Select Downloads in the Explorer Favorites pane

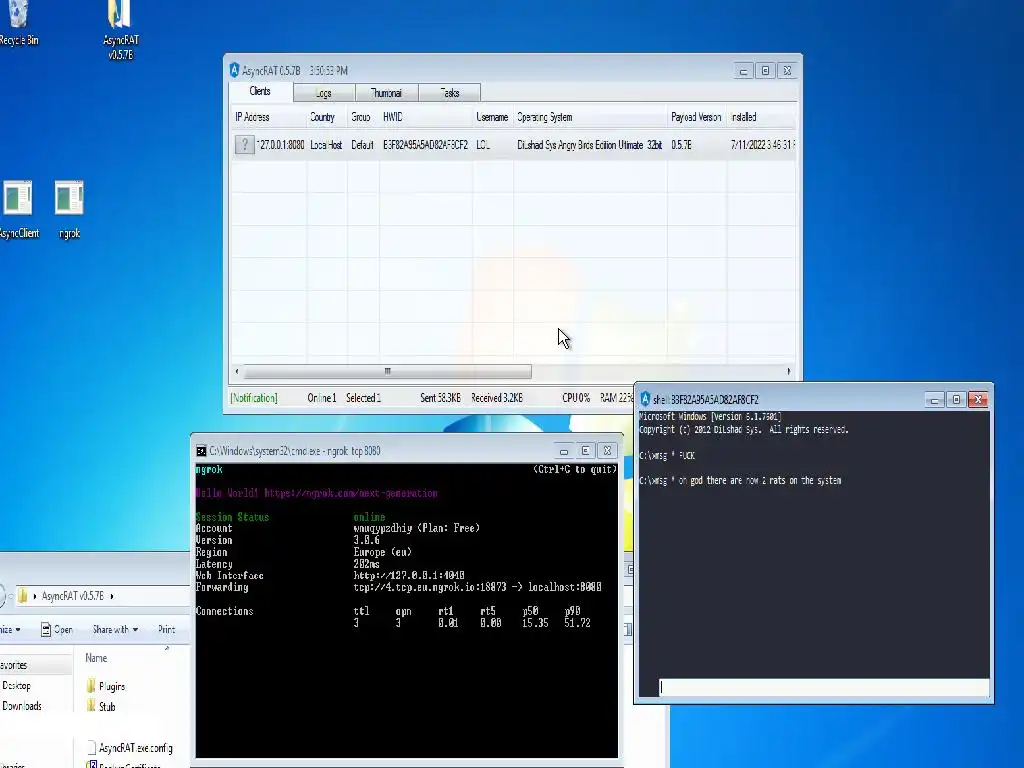click(x=22, y=706)
